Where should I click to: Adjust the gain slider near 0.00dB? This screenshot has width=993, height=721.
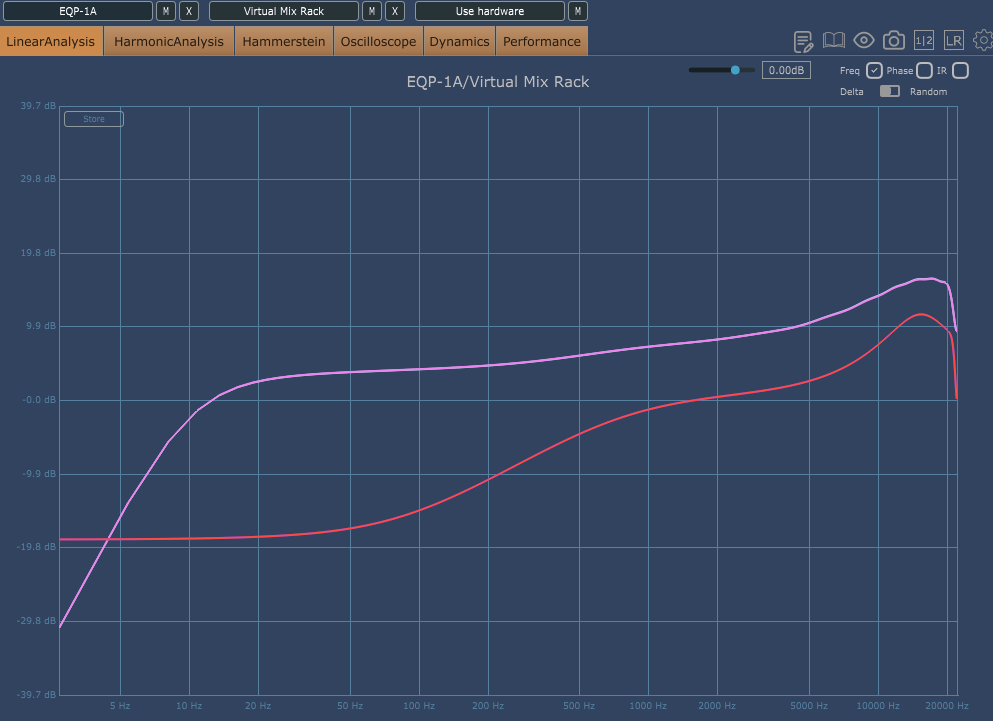(x=736, y=70)
